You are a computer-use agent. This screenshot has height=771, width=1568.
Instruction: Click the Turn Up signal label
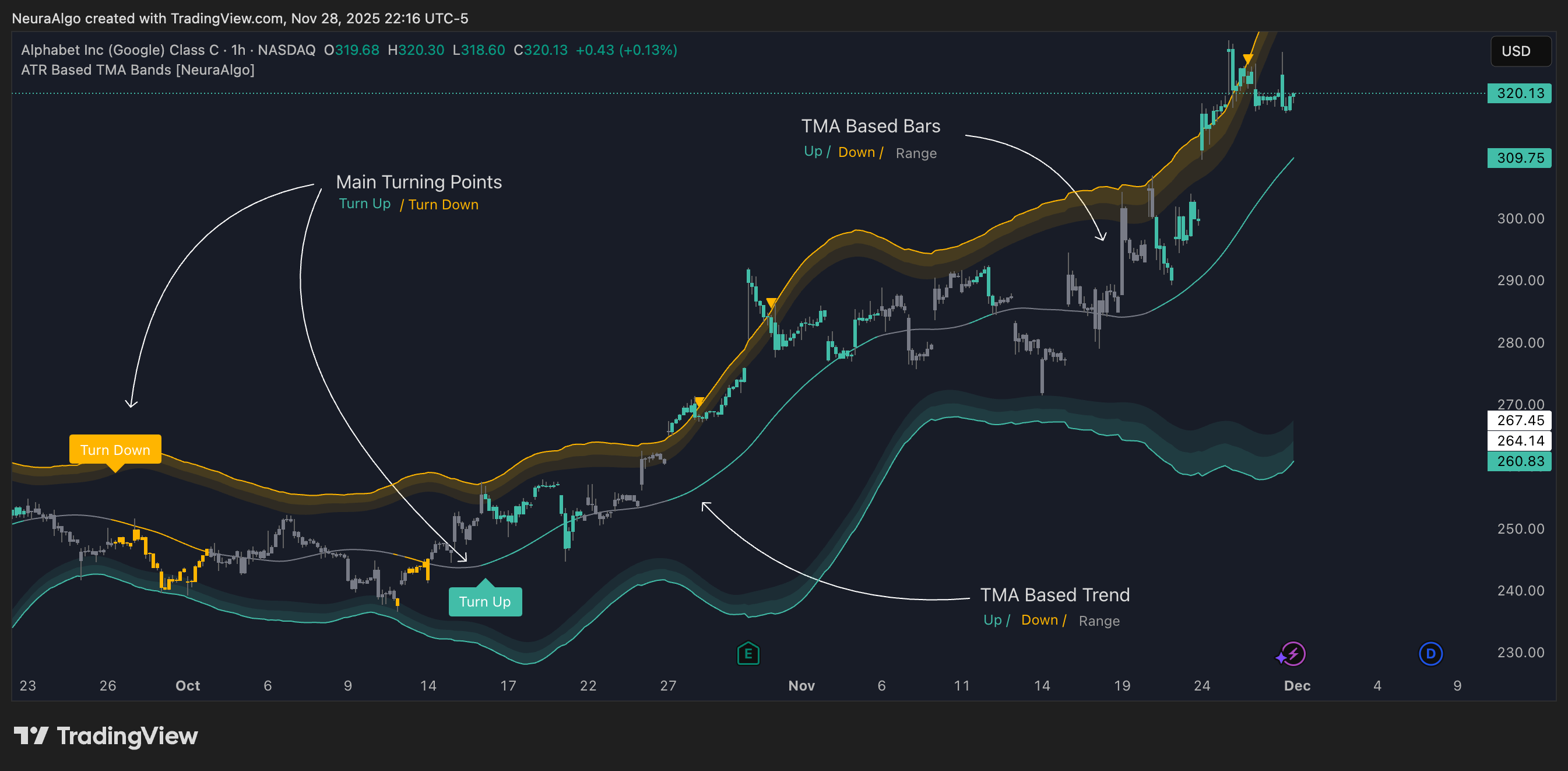[485, 602]
